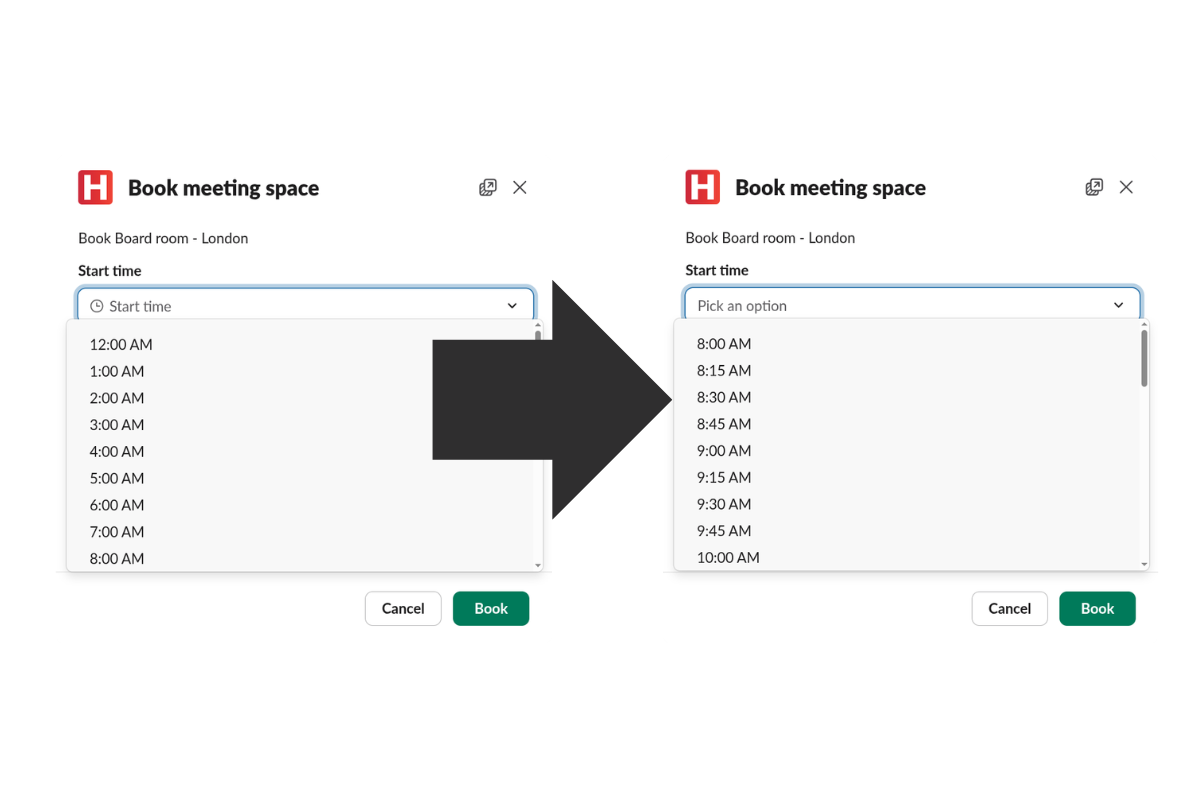Image resolution: width=1200 pixels, height=800 pixels.
Task: Pick 5:00 AM from the list
Action: coord(117,478)
